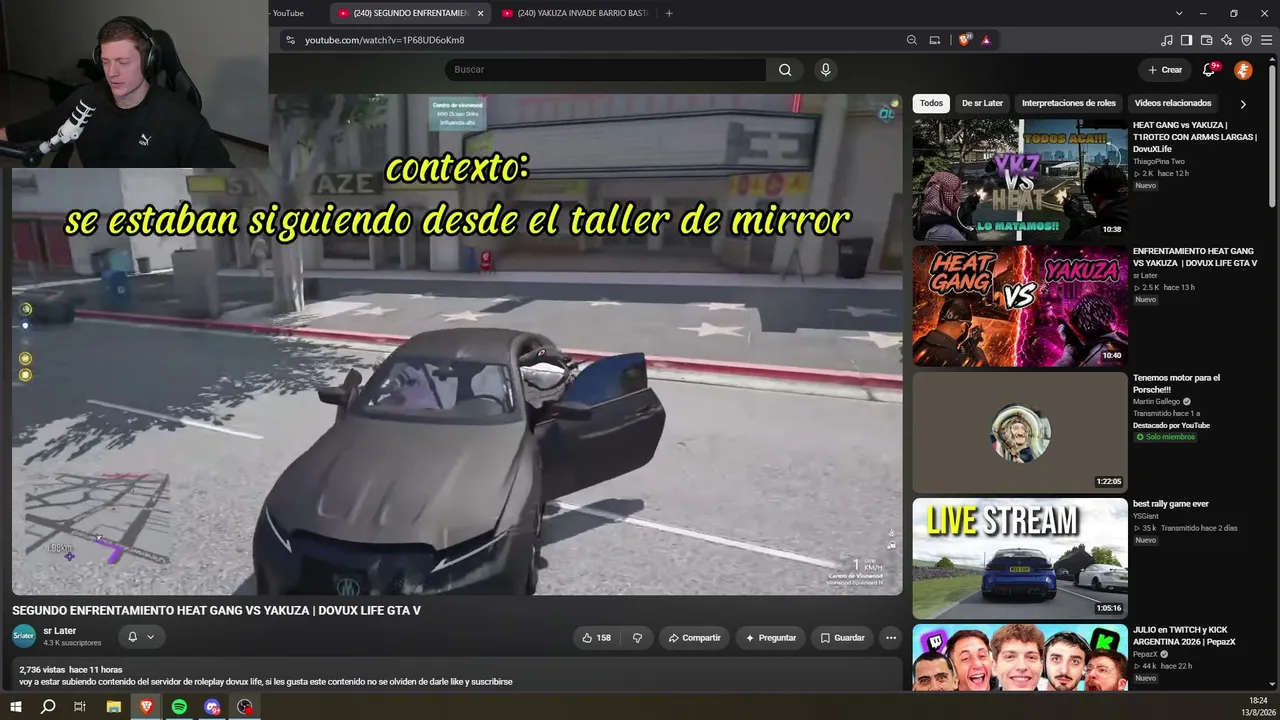Toggle the Brave sidebar panel icon
The width and height of the screenshot is (1280, 720).
1186,40
